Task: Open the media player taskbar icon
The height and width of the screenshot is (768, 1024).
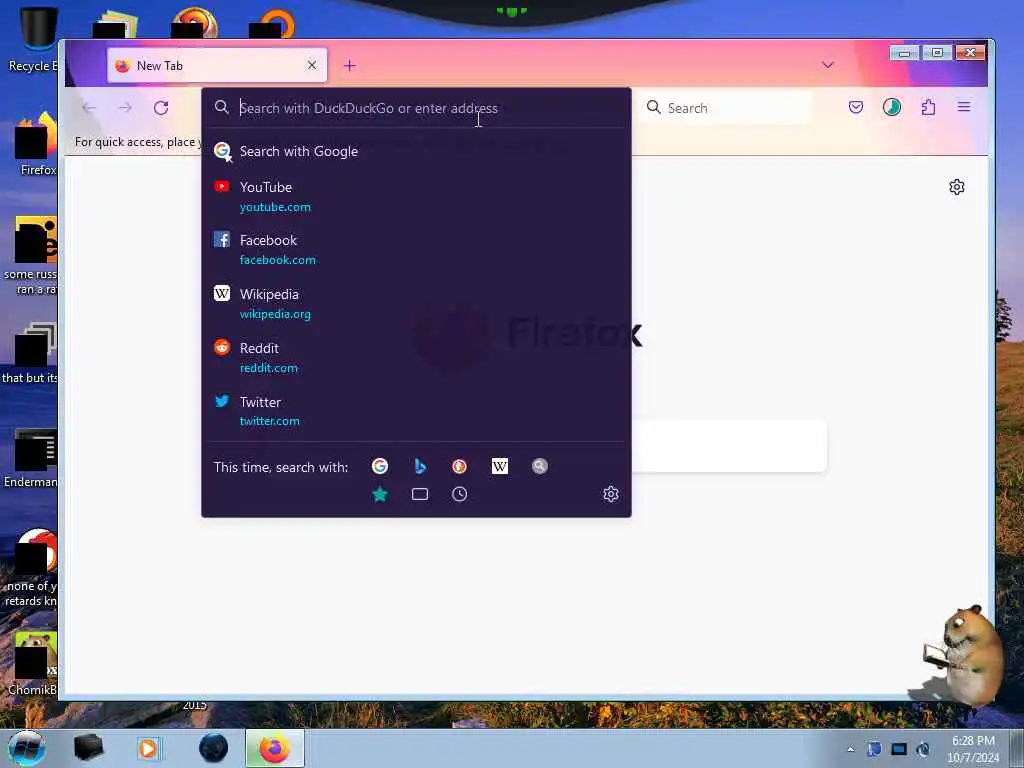Action: [148, 748]
